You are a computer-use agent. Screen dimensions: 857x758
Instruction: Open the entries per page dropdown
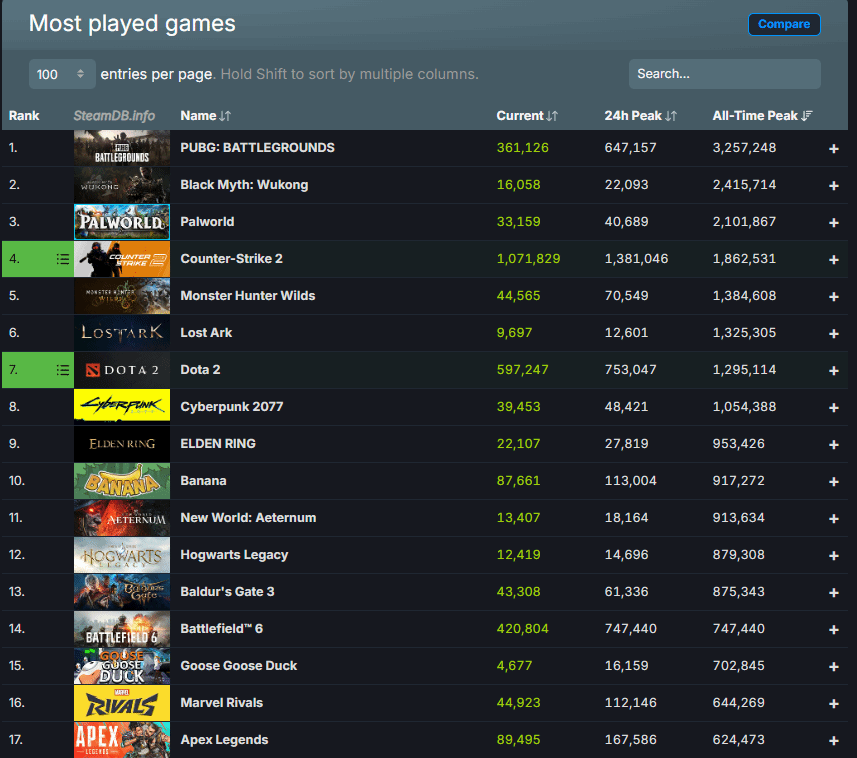point(63,74)
